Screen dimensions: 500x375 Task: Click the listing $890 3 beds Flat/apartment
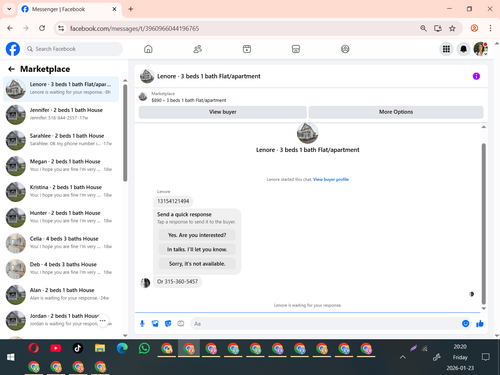tap(189, 100)
